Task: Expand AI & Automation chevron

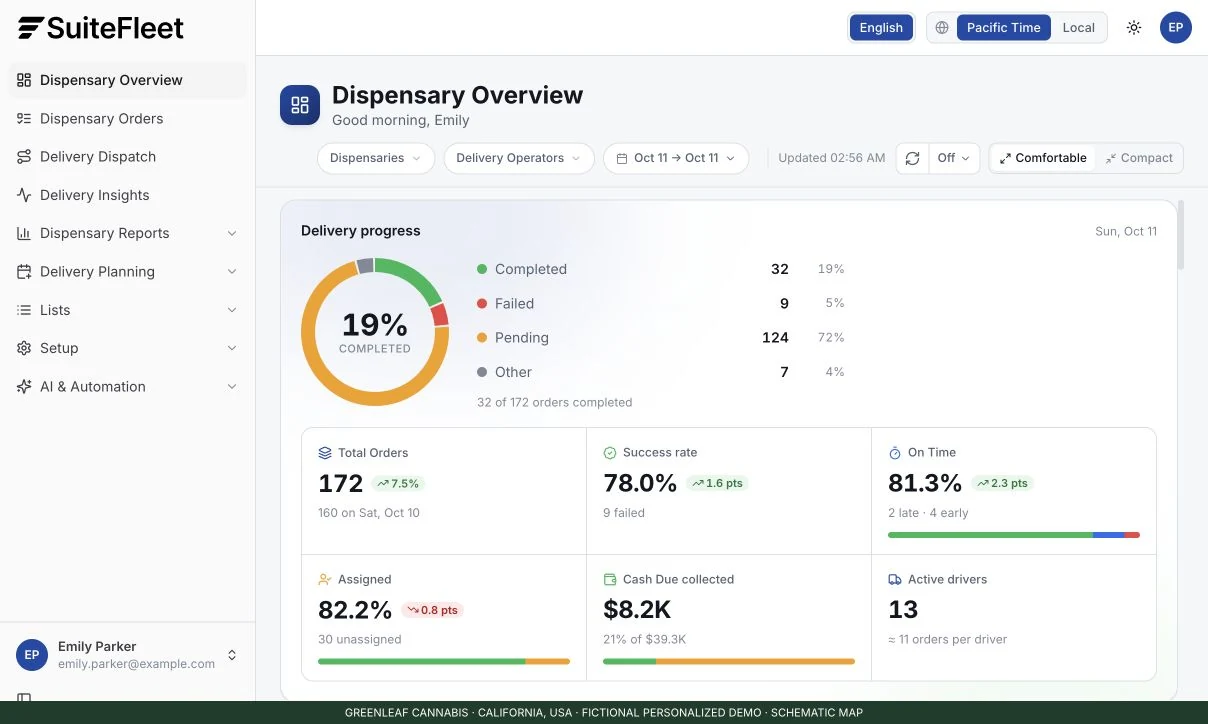Action: tap(232, 387)
